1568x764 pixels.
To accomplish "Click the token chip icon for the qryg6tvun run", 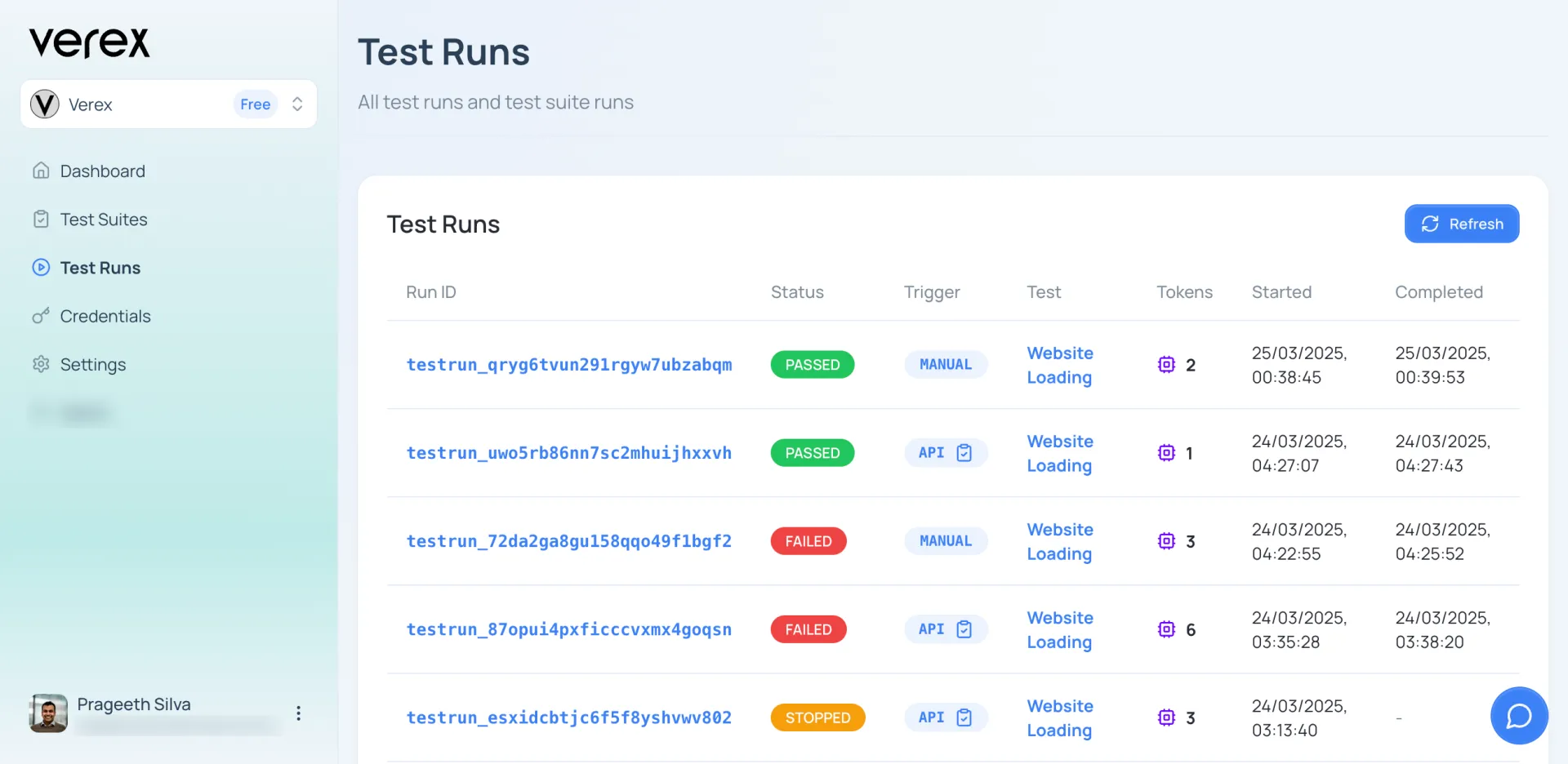I will (1166, 365).
